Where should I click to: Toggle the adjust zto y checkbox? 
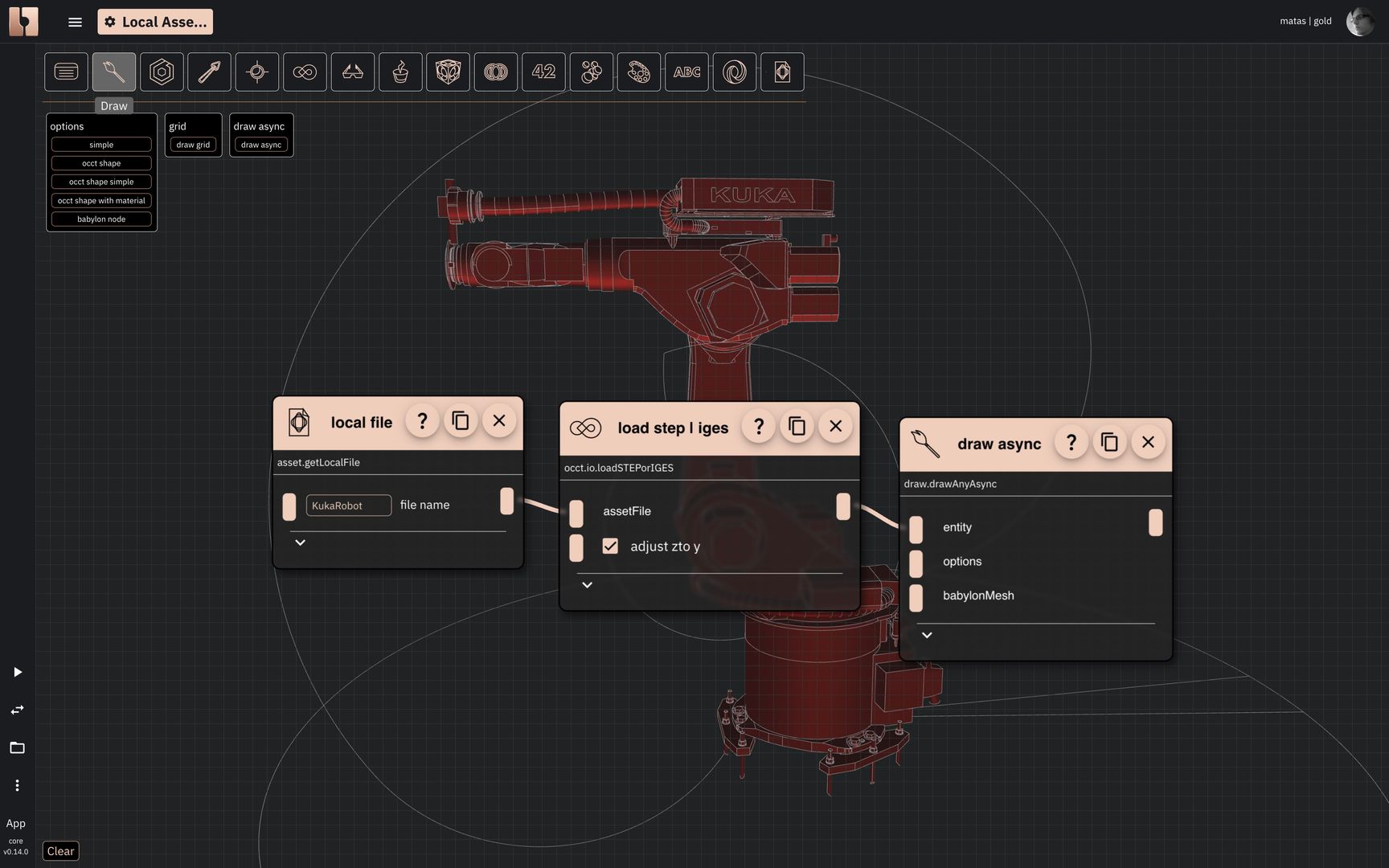pyautogui.click(x=610, y=547)
